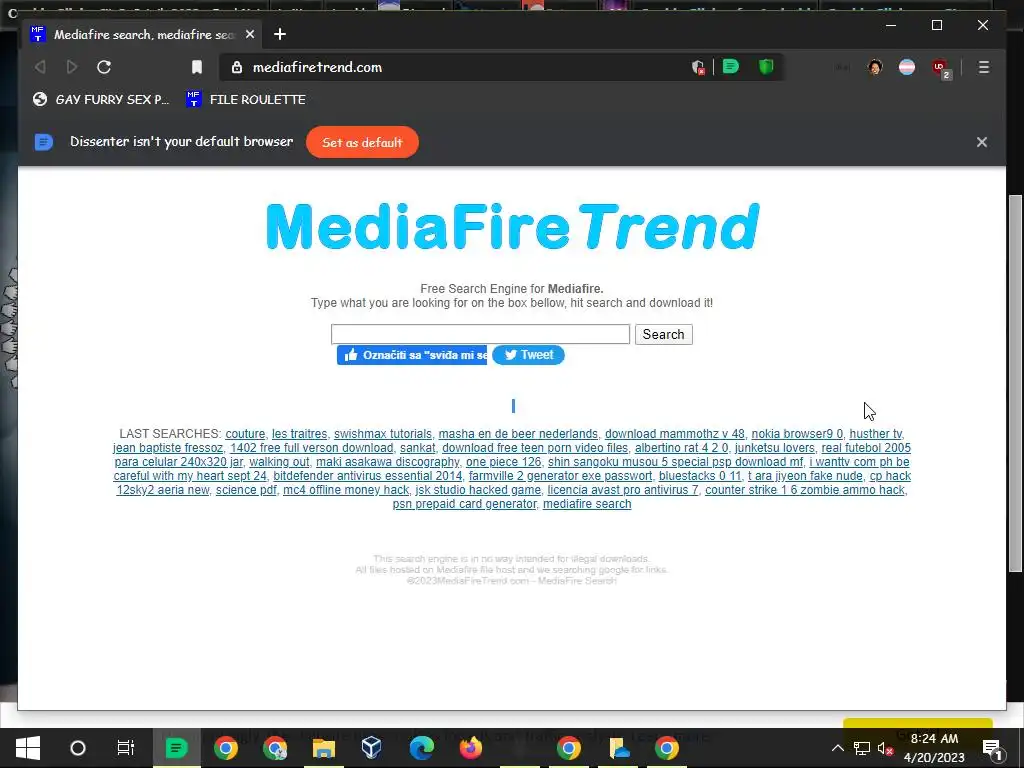Open the 'albertino rat 4 2 0' link
Screen dimensions: 1024x768
[x=681, y=448]
